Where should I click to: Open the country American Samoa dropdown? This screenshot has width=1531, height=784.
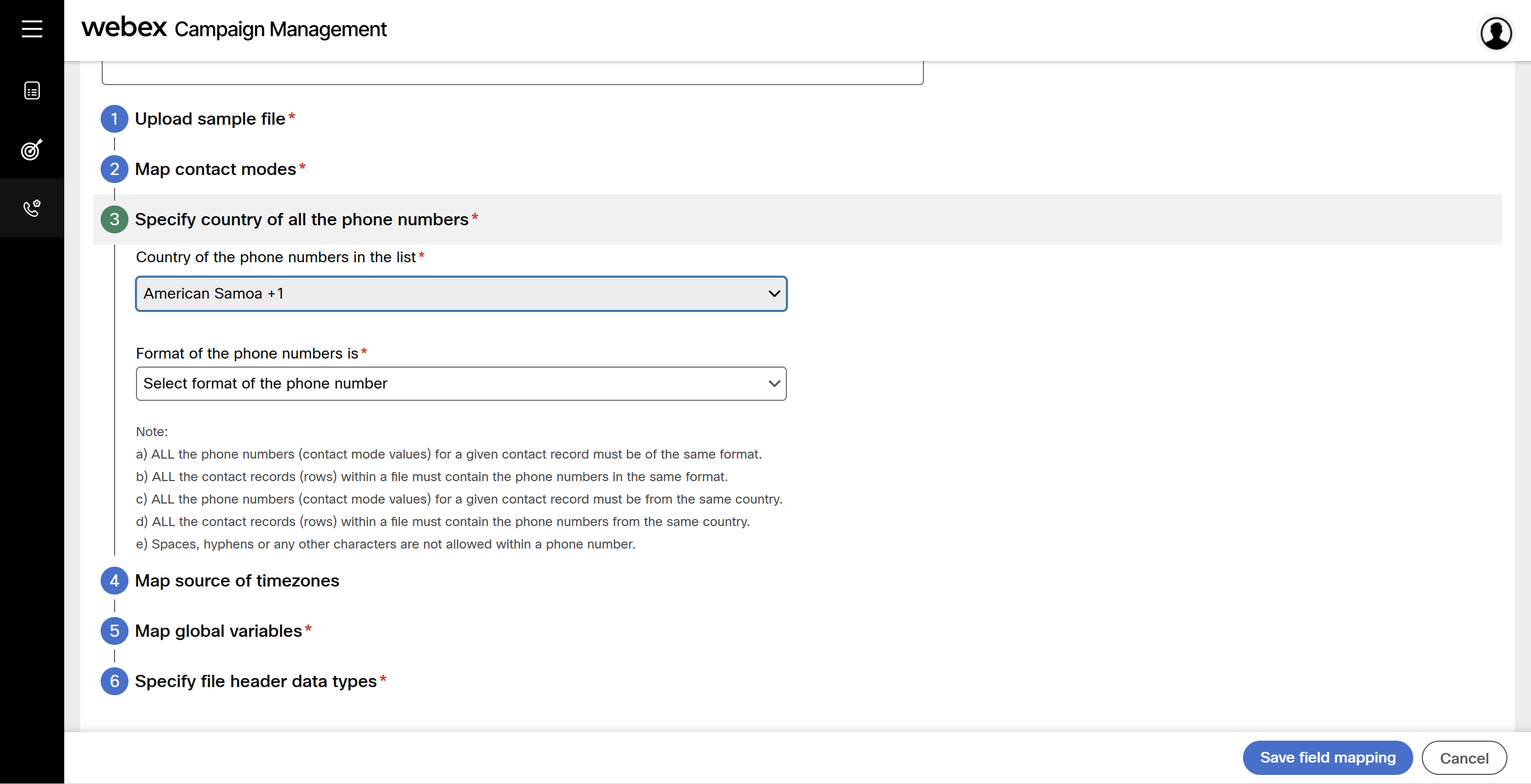click(461, 293)
